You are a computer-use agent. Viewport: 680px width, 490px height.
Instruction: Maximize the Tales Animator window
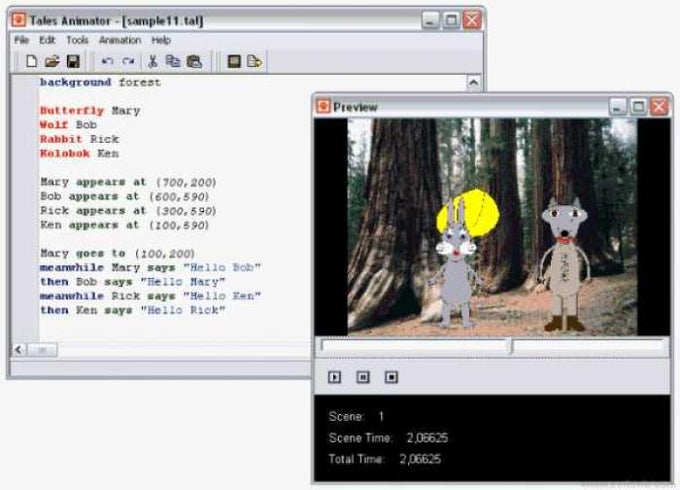[x=451, y=20]
